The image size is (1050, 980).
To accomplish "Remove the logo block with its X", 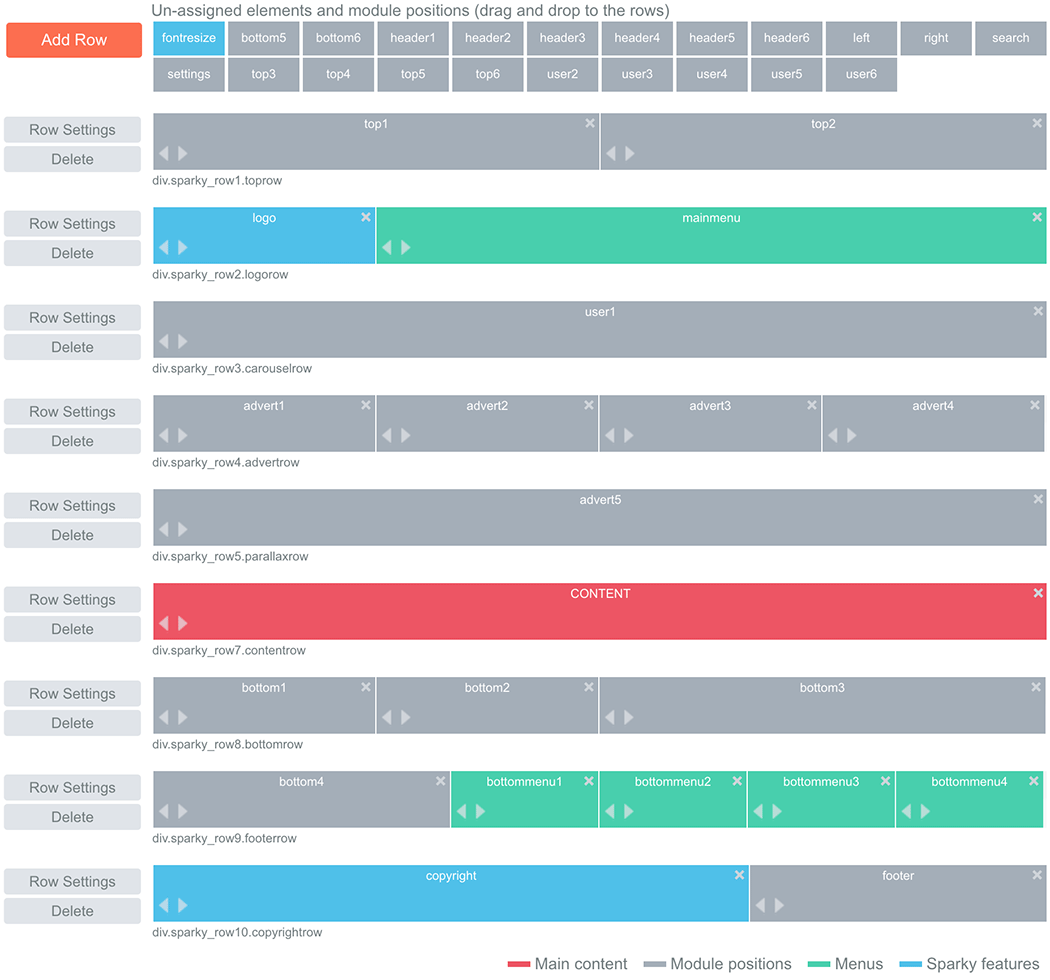I will point(366,217).
